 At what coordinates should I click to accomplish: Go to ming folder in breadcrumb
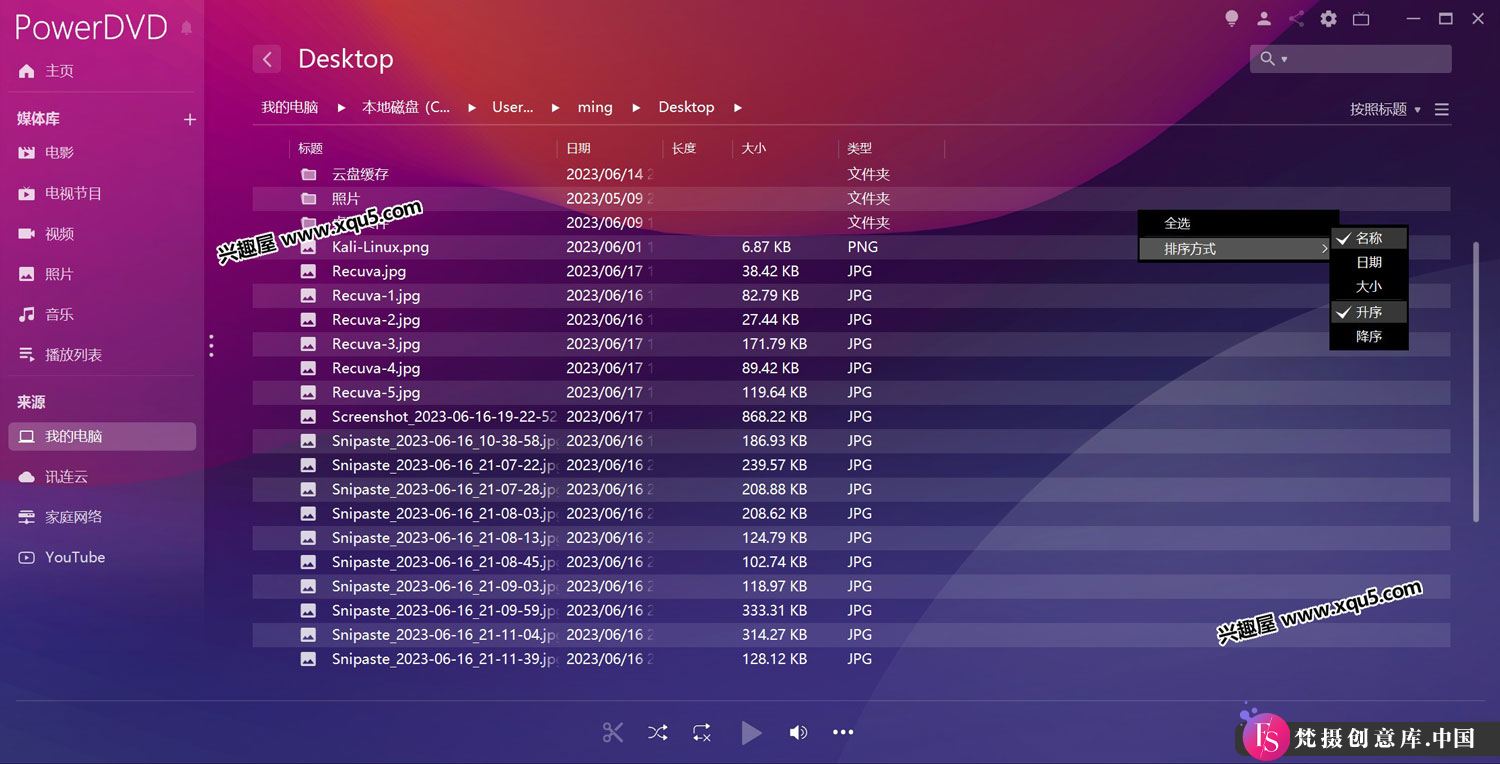[x=595, y=107]
